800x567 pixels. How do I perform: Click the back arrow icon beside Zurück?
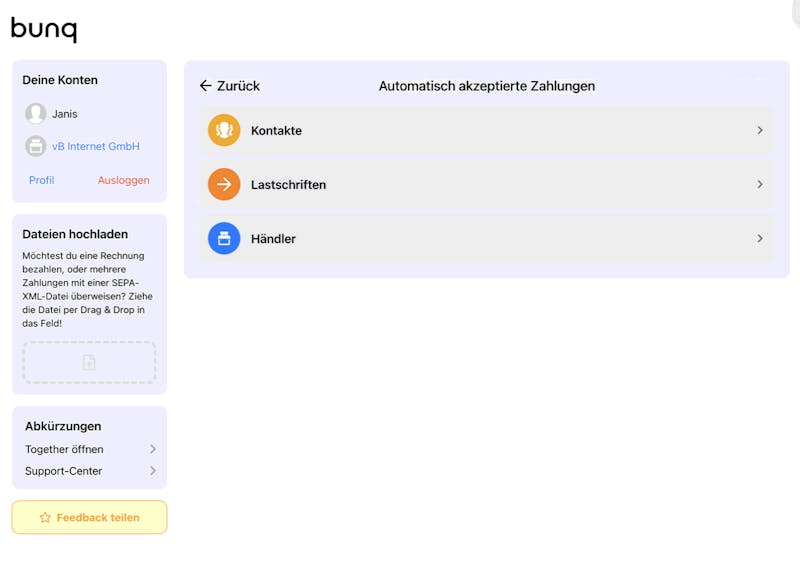click(206, 86)
